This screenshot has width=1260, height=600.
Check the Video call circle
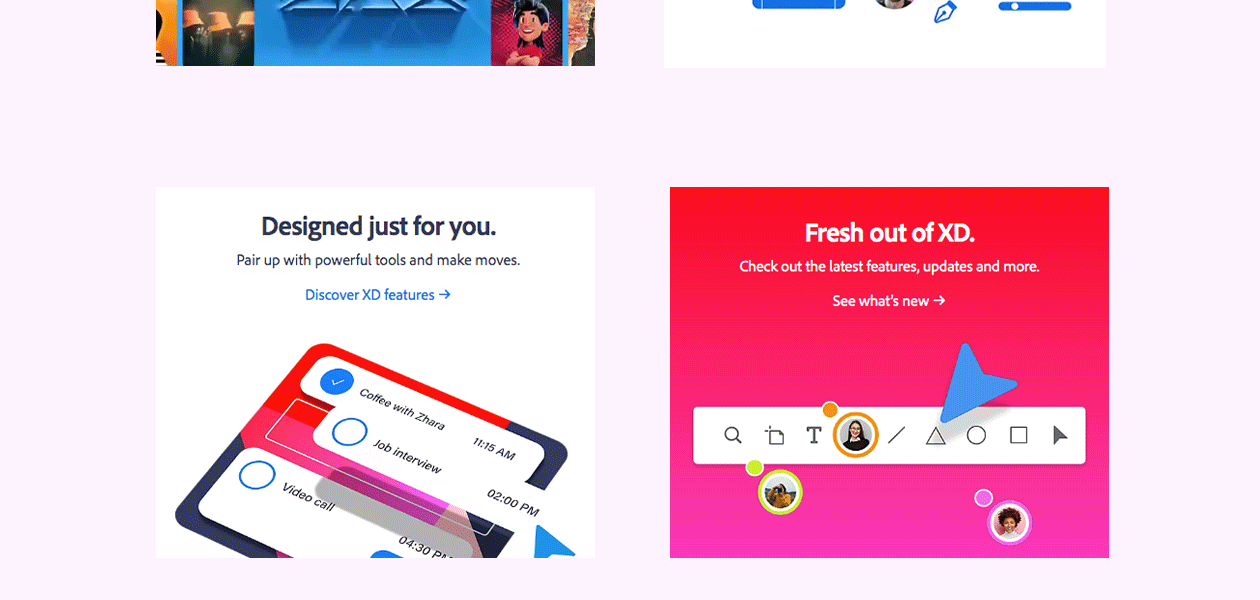pyautogui.click(x=257, y=474)
